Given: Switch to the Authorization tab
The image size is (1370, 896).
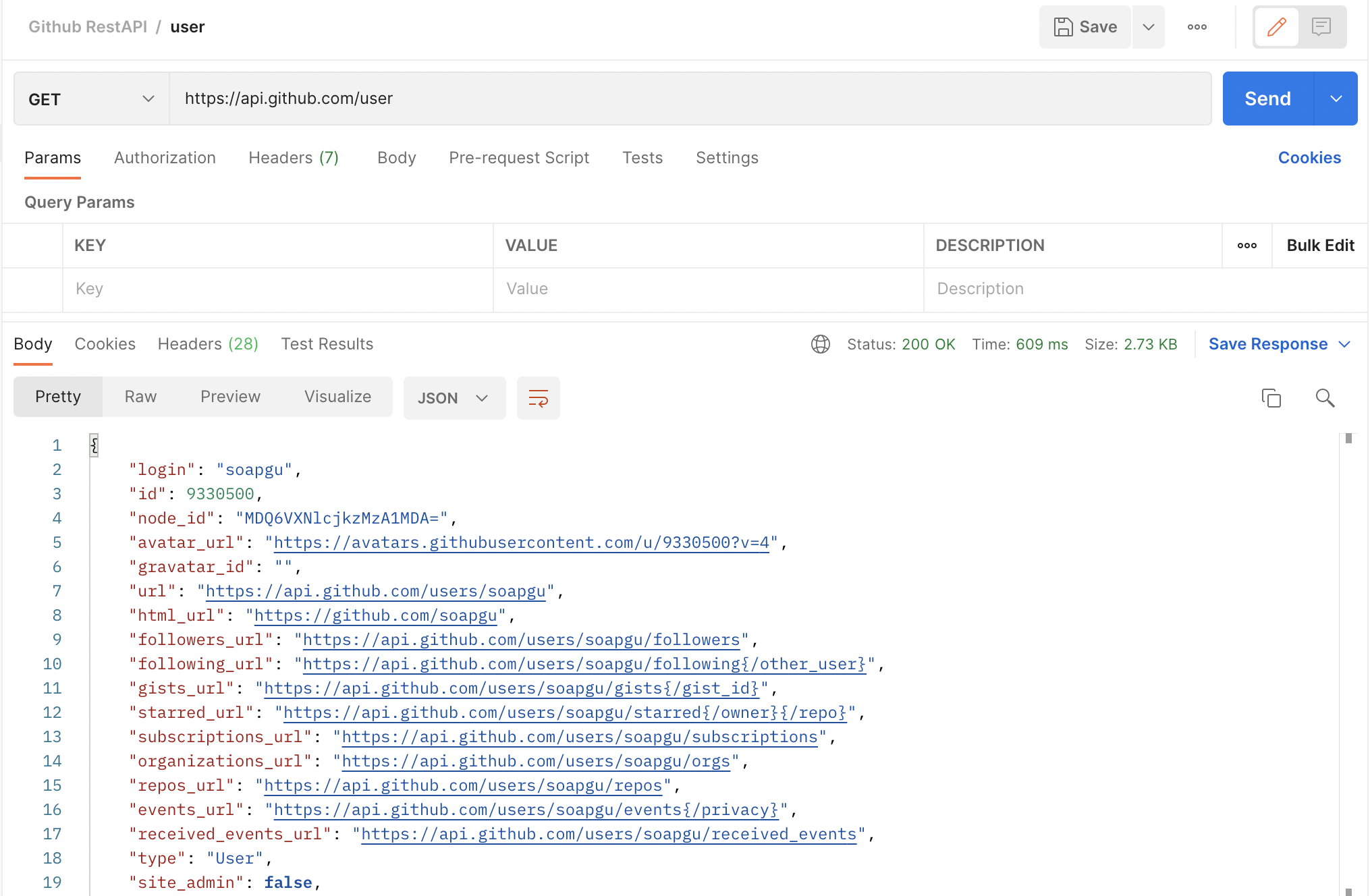Looking at the screenshot, I should coord(164,157).
